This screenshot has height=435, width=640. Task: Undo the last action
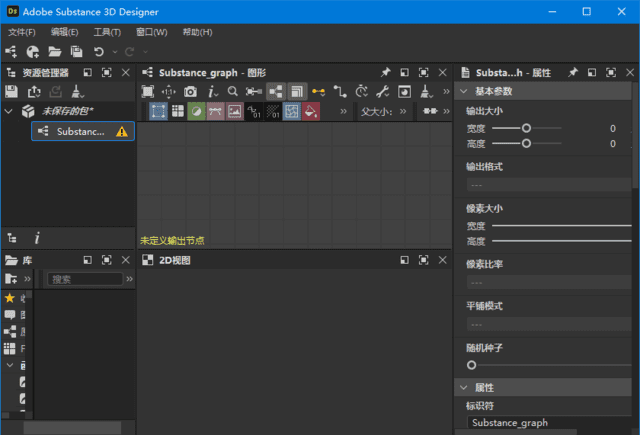pyautogui.click(x=98, y=51)
